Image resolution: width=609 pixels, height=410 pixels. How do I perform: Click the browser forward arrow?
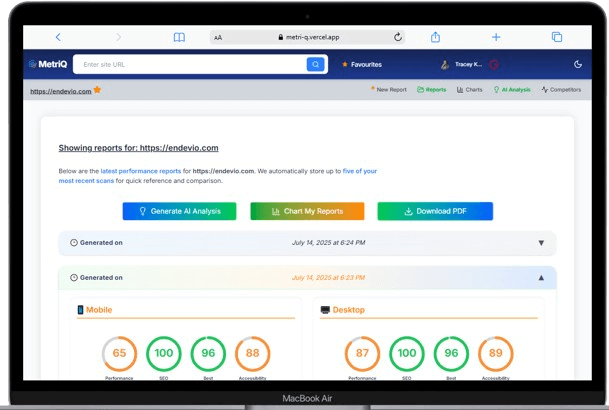click(118, 37)
